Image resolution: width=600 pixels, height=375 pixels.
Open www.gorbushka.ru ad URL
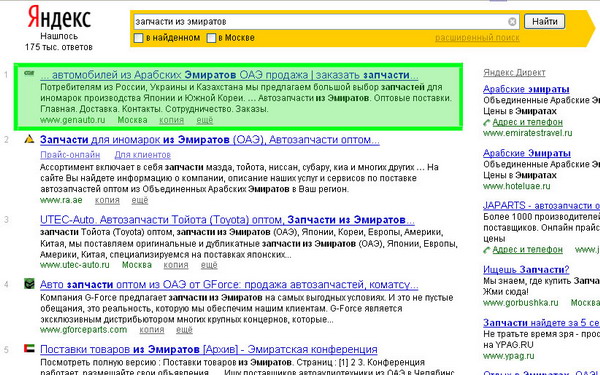point(521,303)
